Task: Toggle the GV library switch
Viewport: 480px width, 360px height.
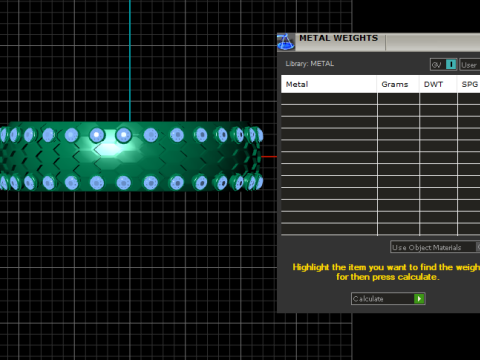Action: 443,65
